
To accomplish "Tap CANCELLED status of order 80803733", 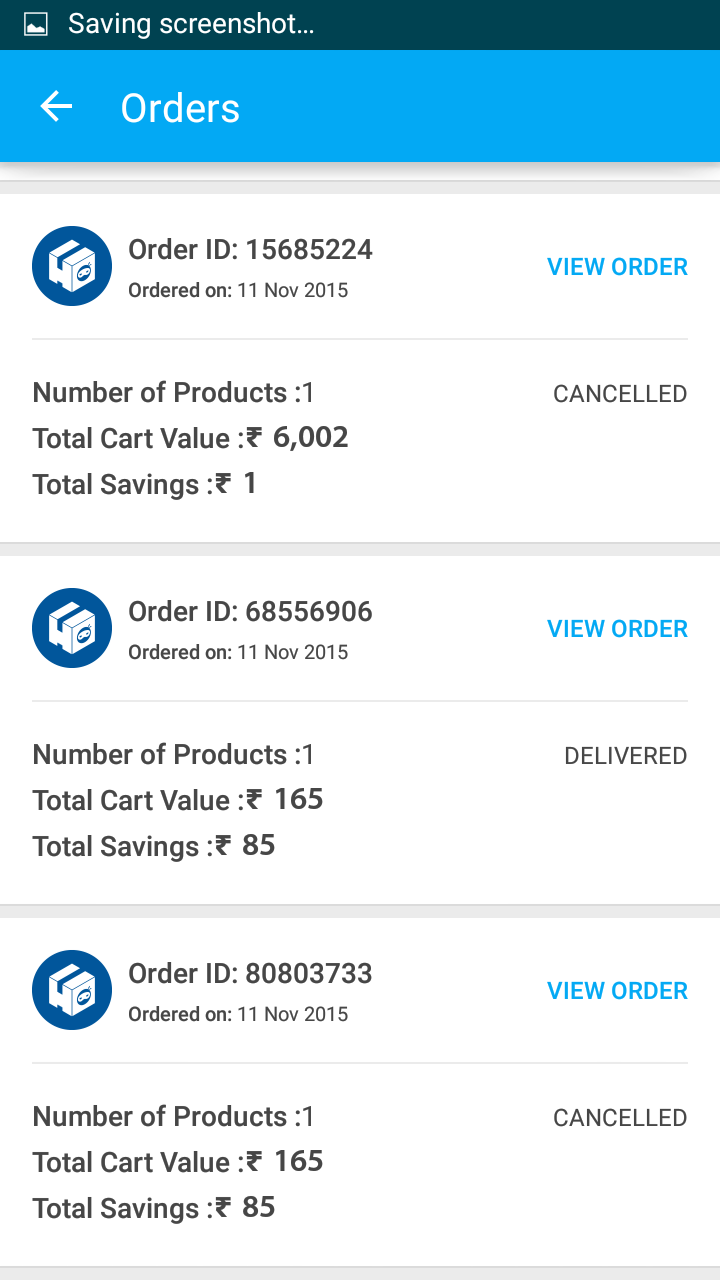I will (x=620, y=1118).
